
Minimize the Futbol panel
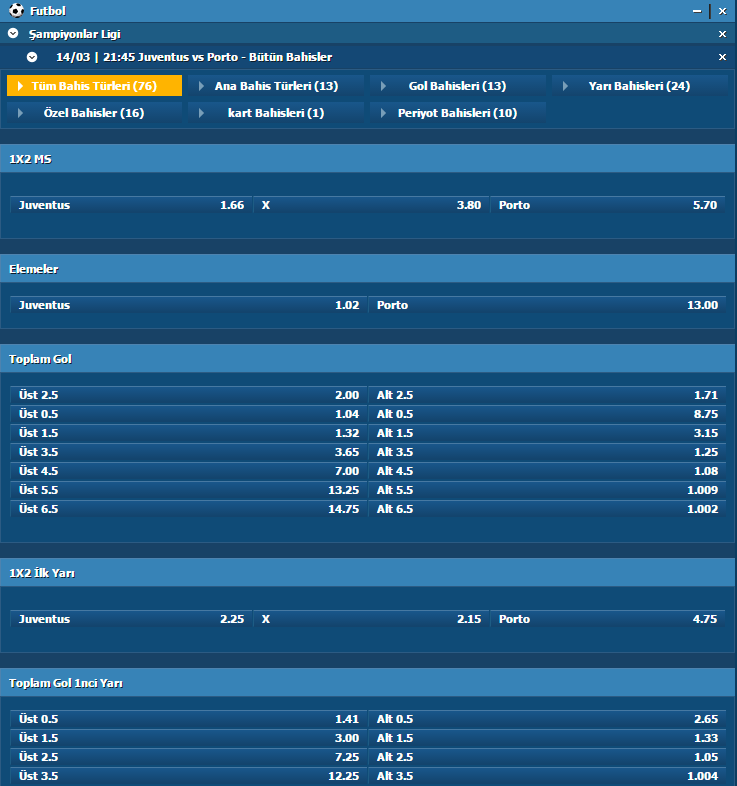coord(697,11)
